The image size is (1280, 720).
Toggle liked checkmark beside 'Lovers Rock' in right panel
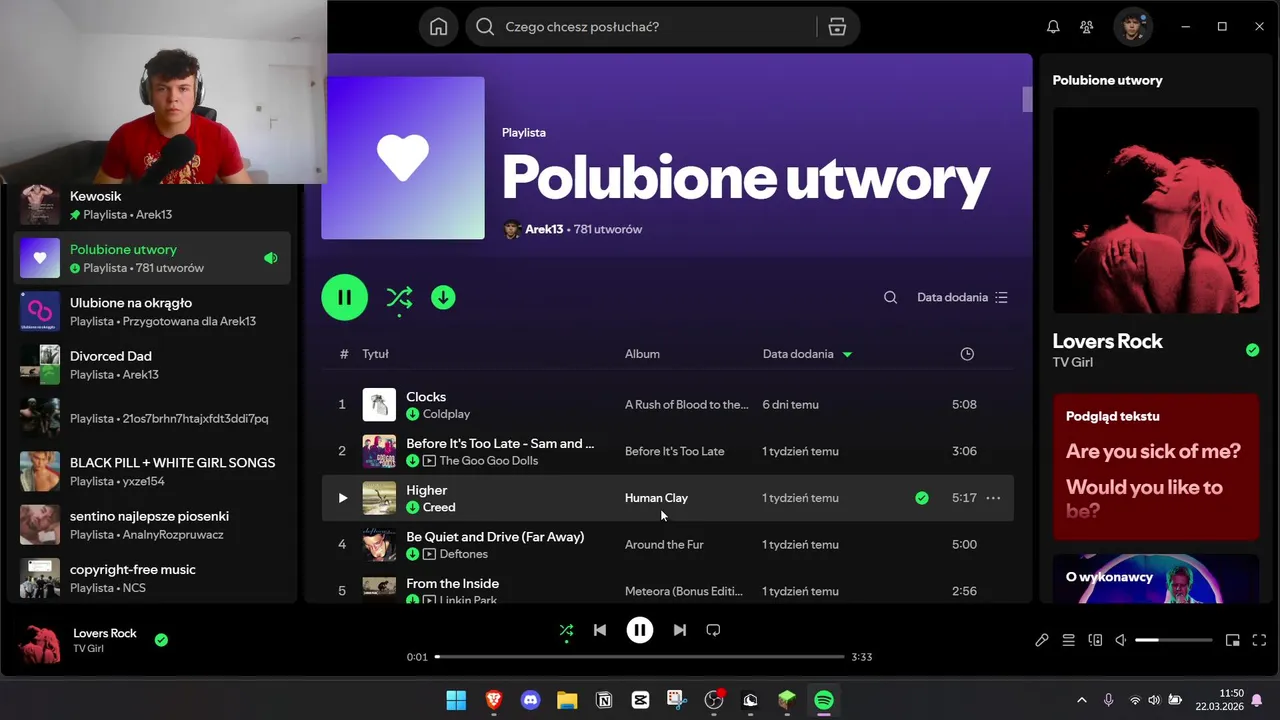tap(1252, 350)
